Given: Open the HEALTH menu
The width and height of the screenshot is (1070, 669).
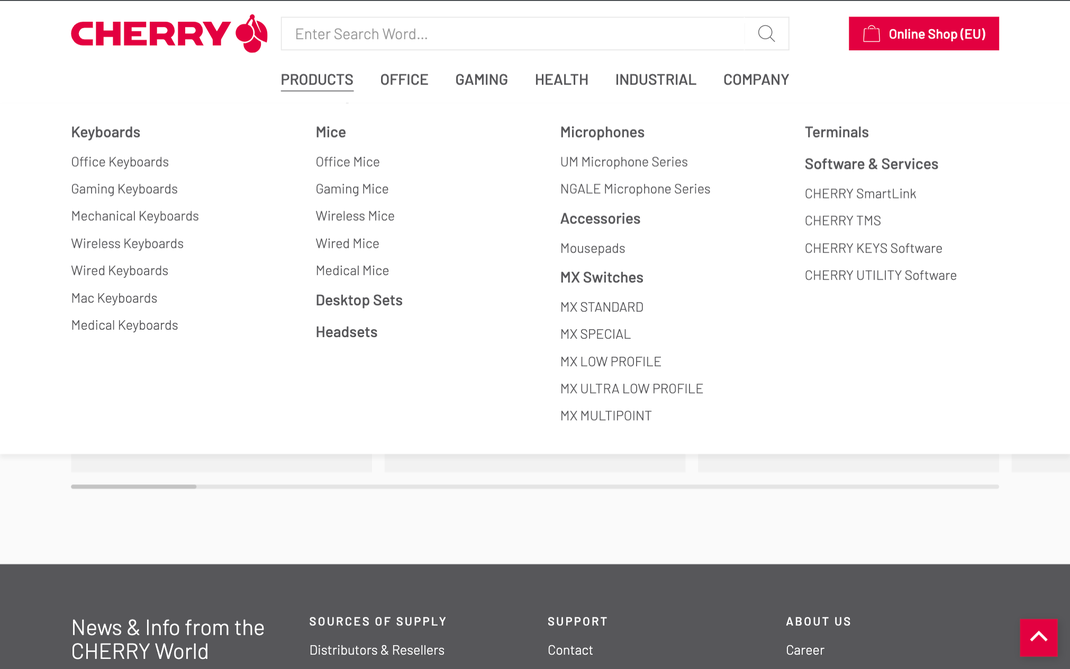Looking at the screenshot, I should 561,80.
